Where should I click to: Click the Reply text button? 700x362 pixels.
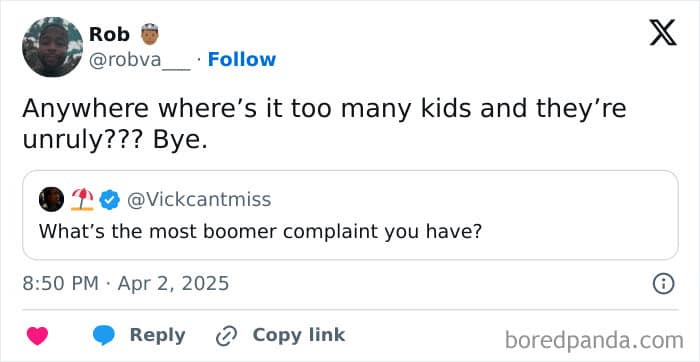tap(157, 335)
